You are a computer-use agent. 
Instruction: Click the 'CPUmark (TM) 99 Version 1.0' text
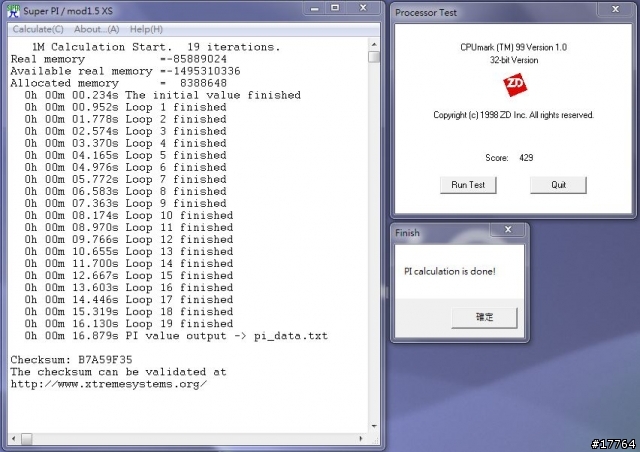[513, 47]
